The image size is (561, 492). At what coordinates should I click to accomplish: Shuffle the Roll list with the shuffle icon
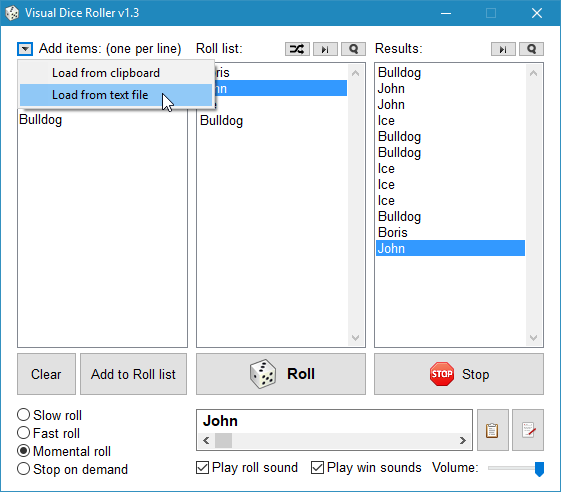pyautogui.click(x=297, y=49)
